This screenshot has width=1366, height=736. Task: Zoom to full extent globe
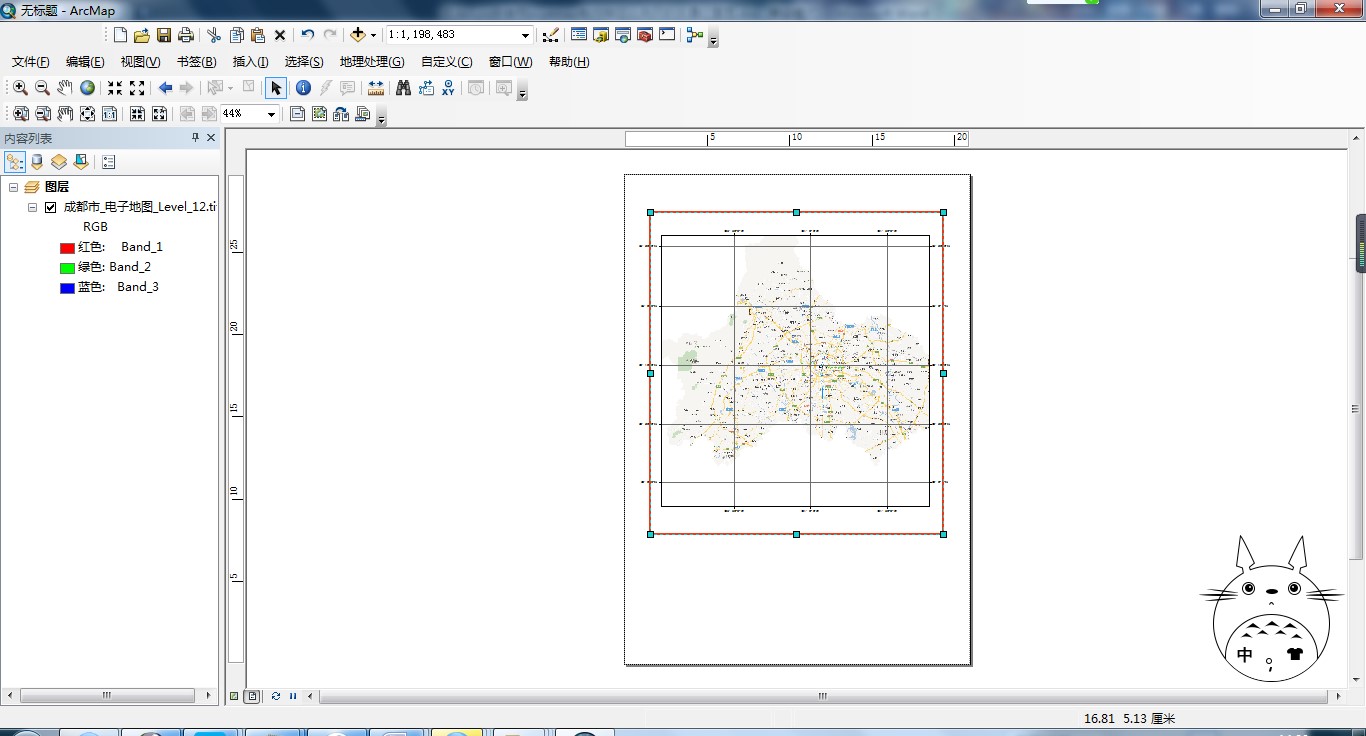88,88
